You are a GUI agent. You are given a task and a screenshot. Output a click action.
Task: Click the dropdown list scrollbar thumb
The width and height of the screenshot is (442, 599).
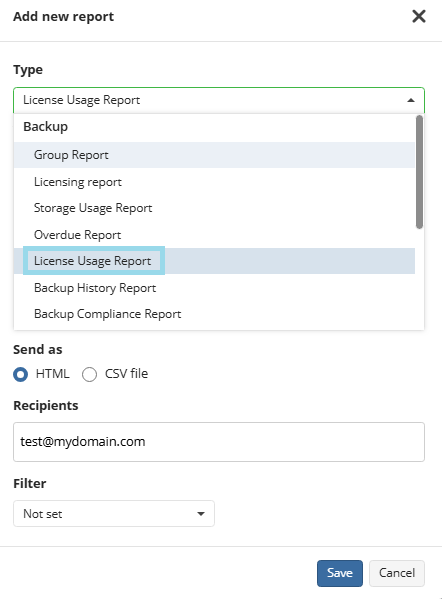click(x=419, y=172)
